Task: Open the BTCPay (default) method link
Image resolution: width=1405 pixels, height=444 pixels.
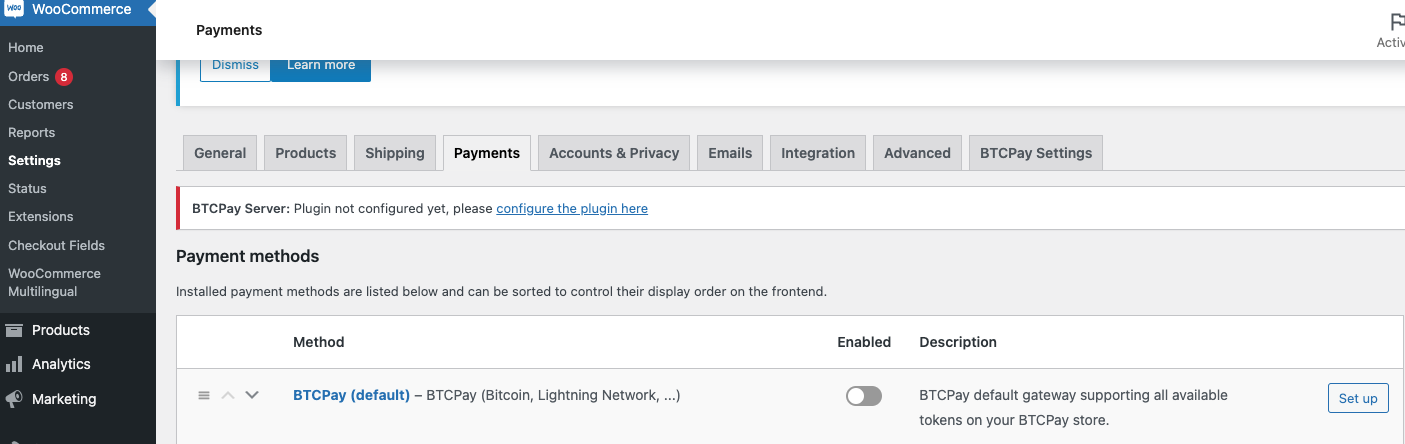Action: [x=351, y=395]
